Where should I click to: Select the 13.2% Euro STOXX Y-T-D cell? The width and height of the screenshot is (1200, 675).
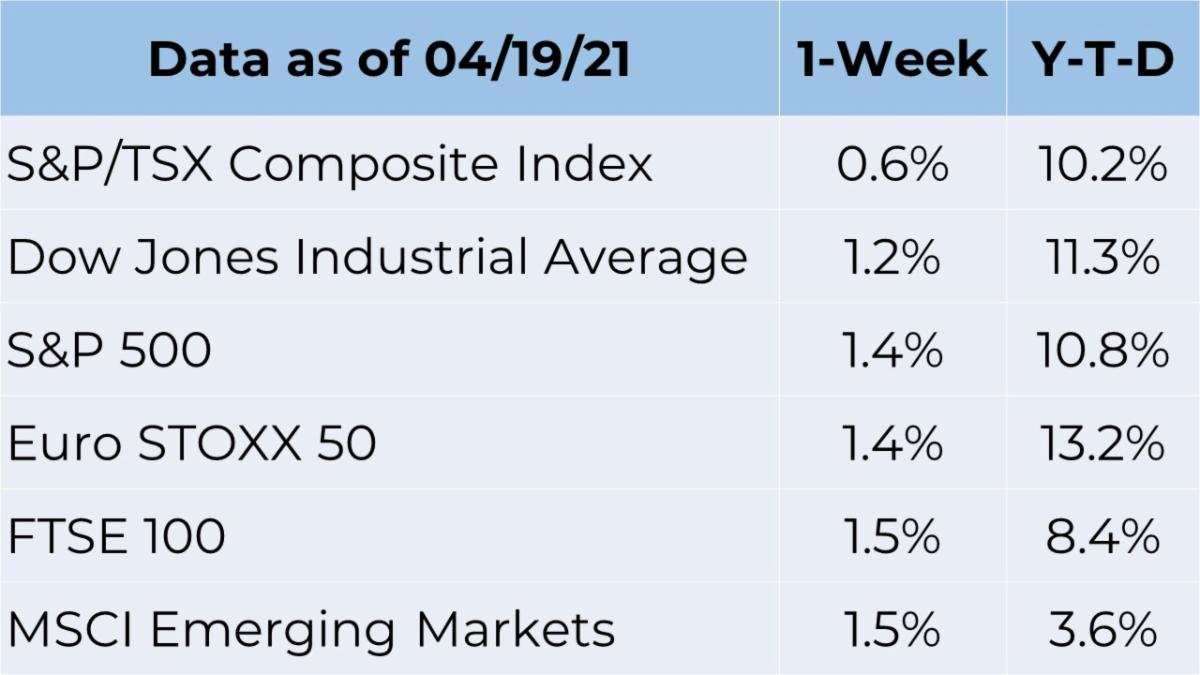click(x=1103, y=443)
